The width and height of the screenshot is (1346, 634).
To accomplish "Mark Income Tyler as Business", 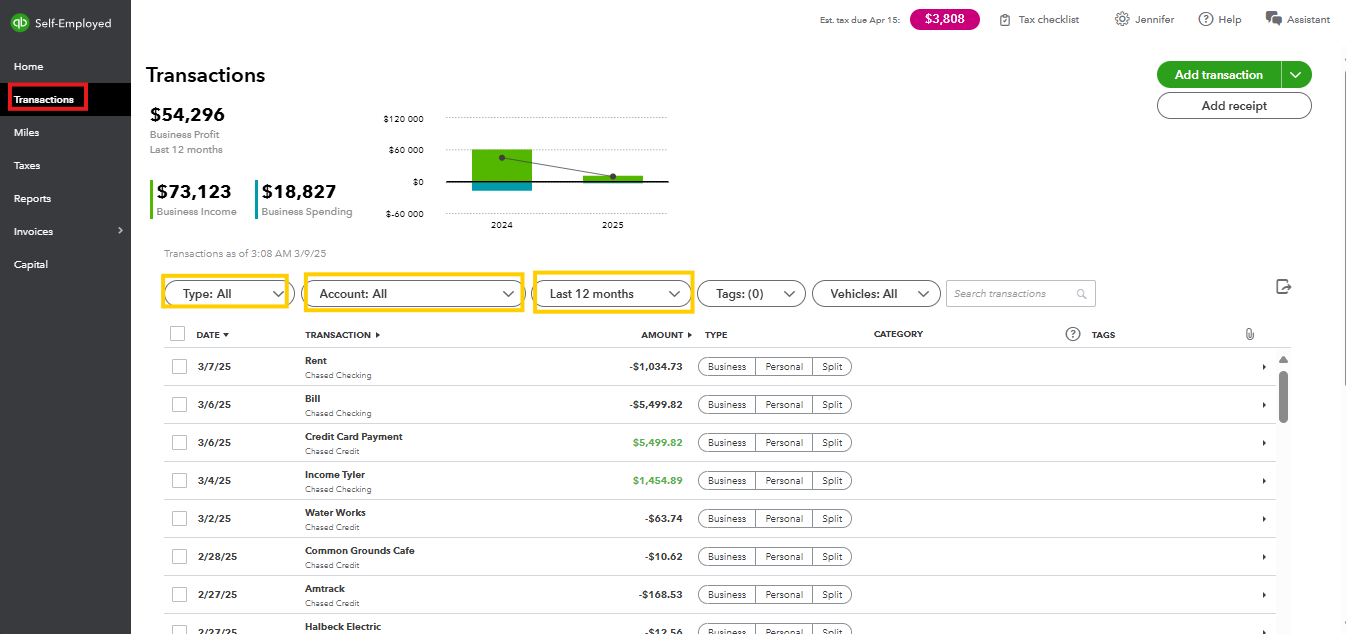I will 727,481.
